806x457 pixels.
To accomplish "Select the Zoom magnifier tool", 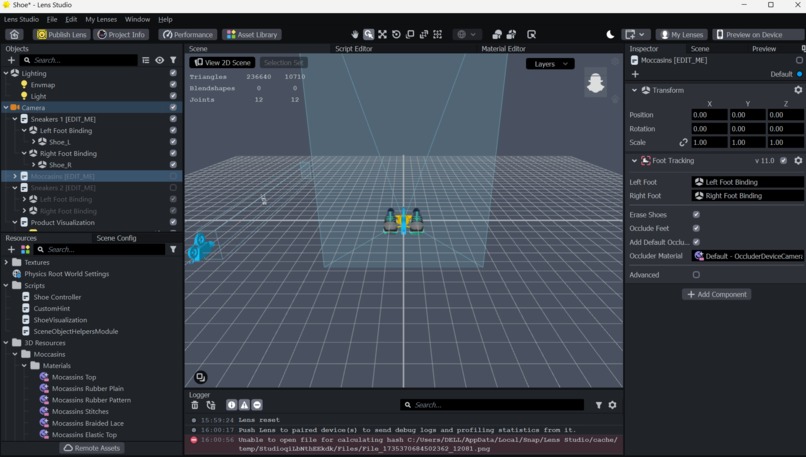I will 369,34.
